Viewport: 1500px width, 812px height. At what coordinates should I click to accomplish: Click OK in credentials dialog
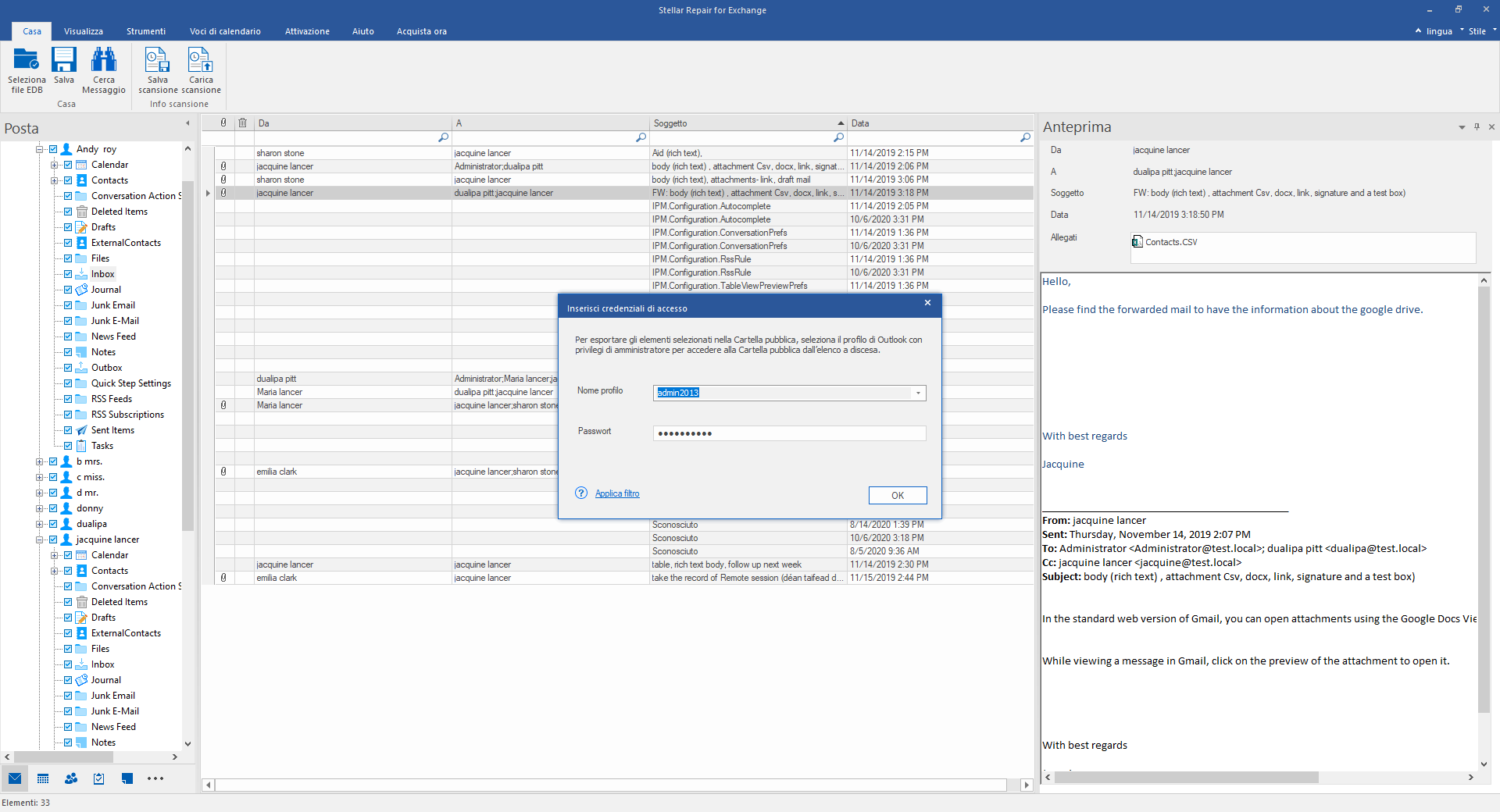coord(898,495)
